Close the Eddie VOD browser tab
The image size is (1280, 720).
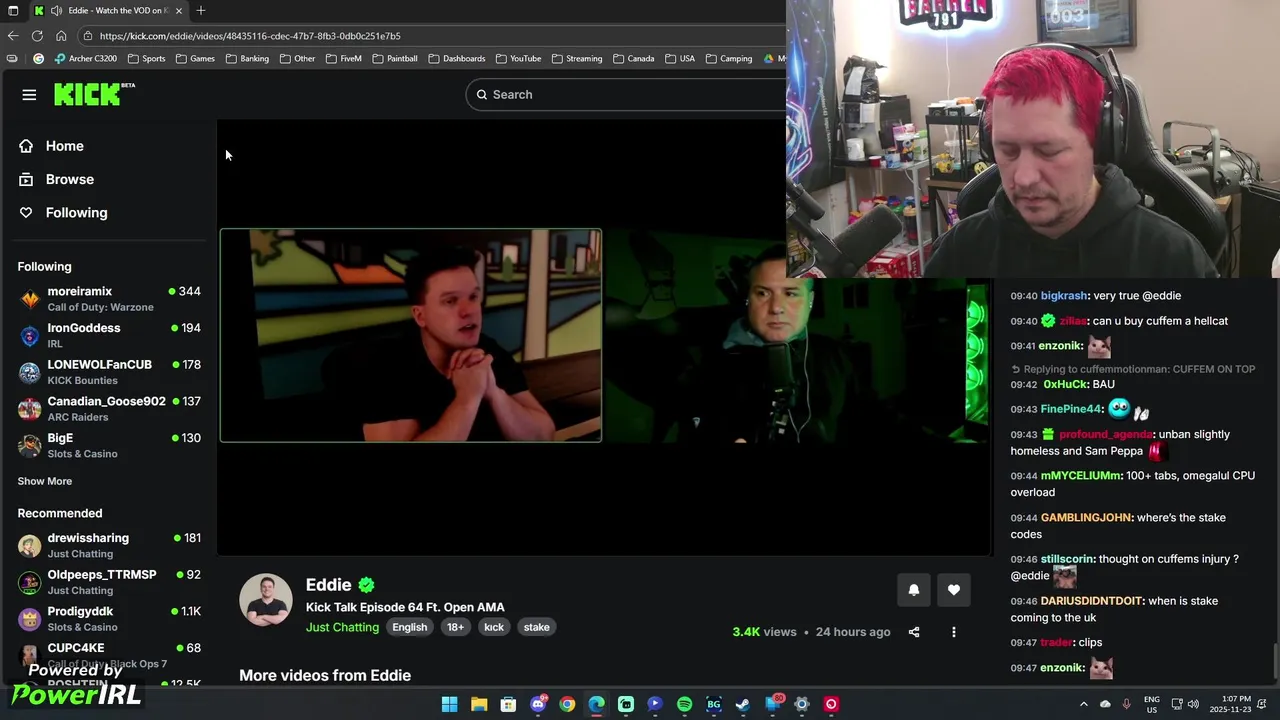click(179, 10)
